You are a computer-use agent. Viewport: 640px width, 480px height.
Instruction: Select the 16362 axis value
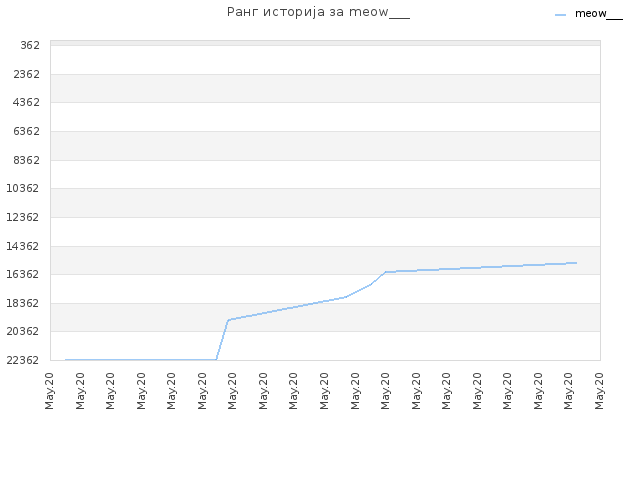point(23,274)
